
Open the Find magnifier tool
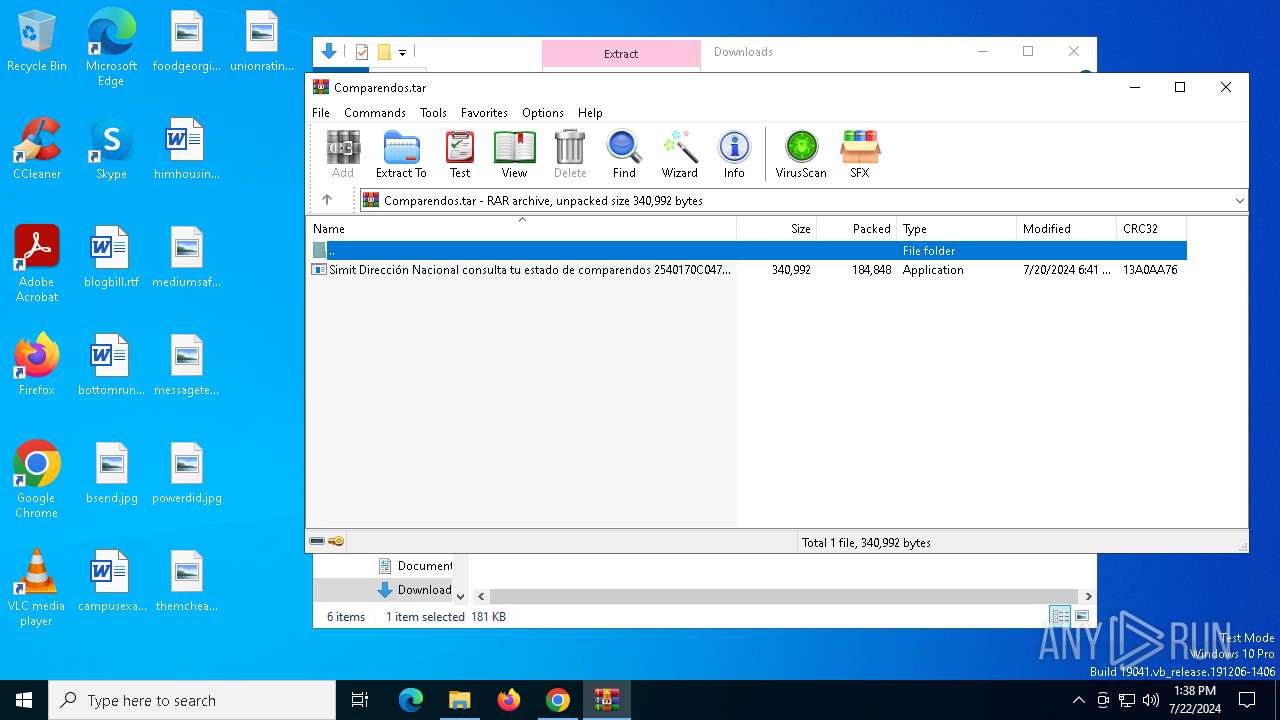pyautogui.click(x=624, y=154)
